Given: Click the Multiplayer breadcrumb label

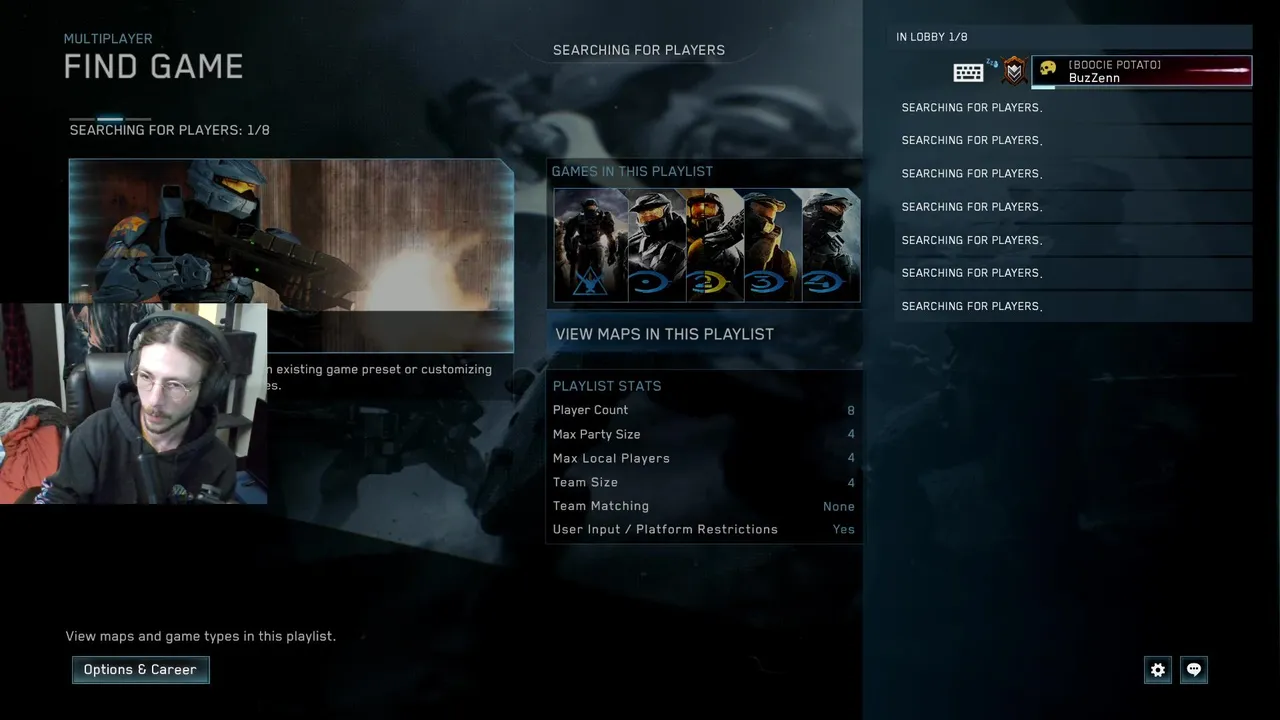Looking at the screenshot, I should (x=108, y=39).
